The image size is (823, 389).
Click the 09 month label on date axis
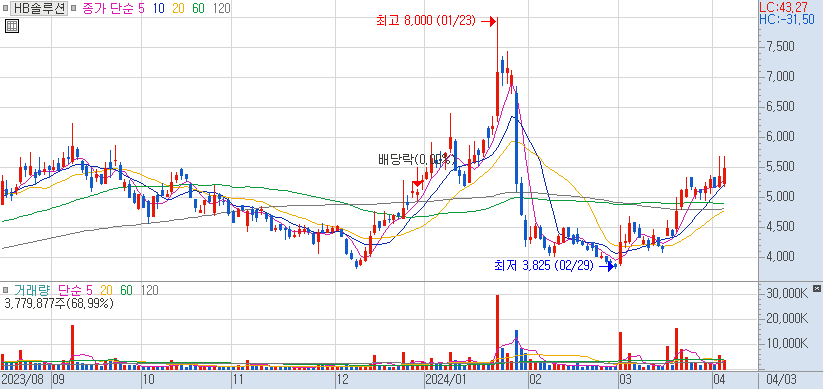[58, 380]
